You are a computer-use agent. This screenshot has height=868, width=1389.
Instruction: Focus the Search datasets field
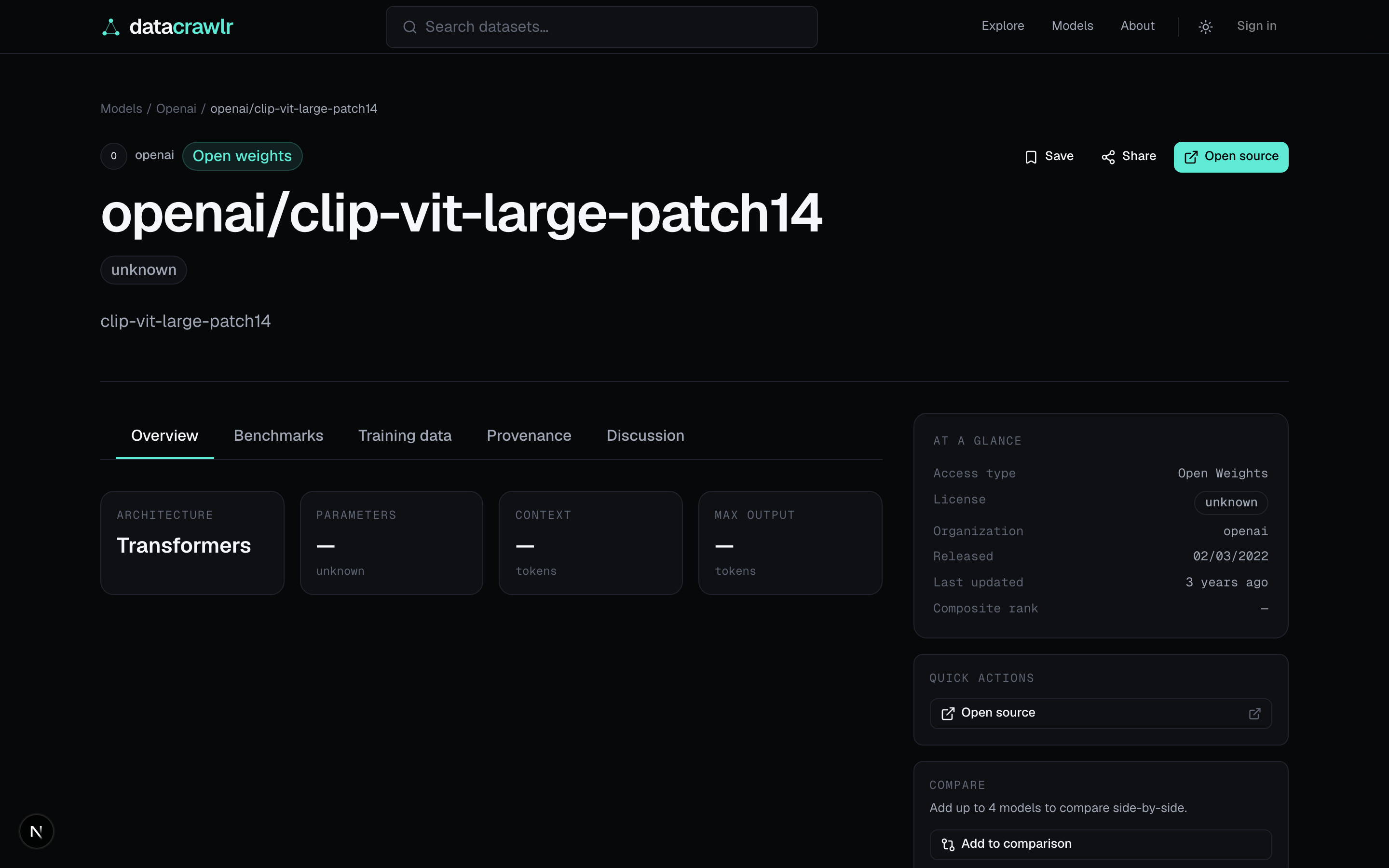point(601,27)
